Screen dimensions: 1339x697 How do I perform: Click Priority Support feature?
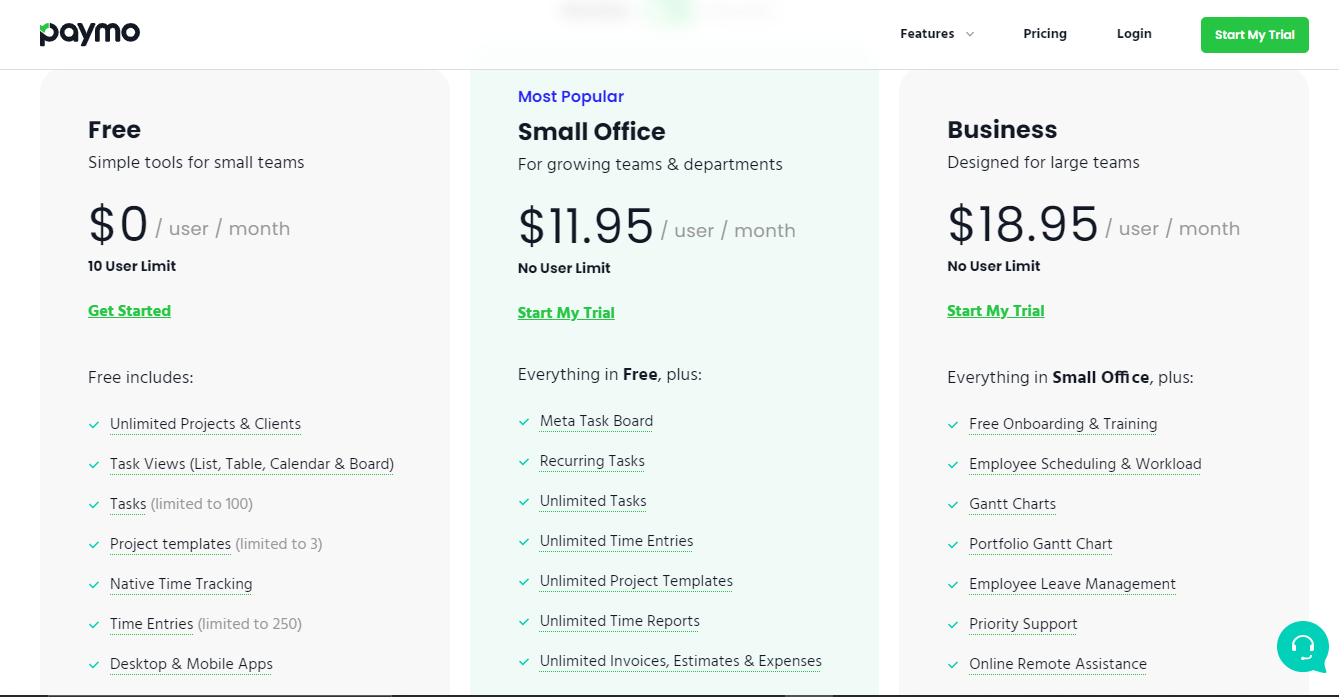(1023, 624)
